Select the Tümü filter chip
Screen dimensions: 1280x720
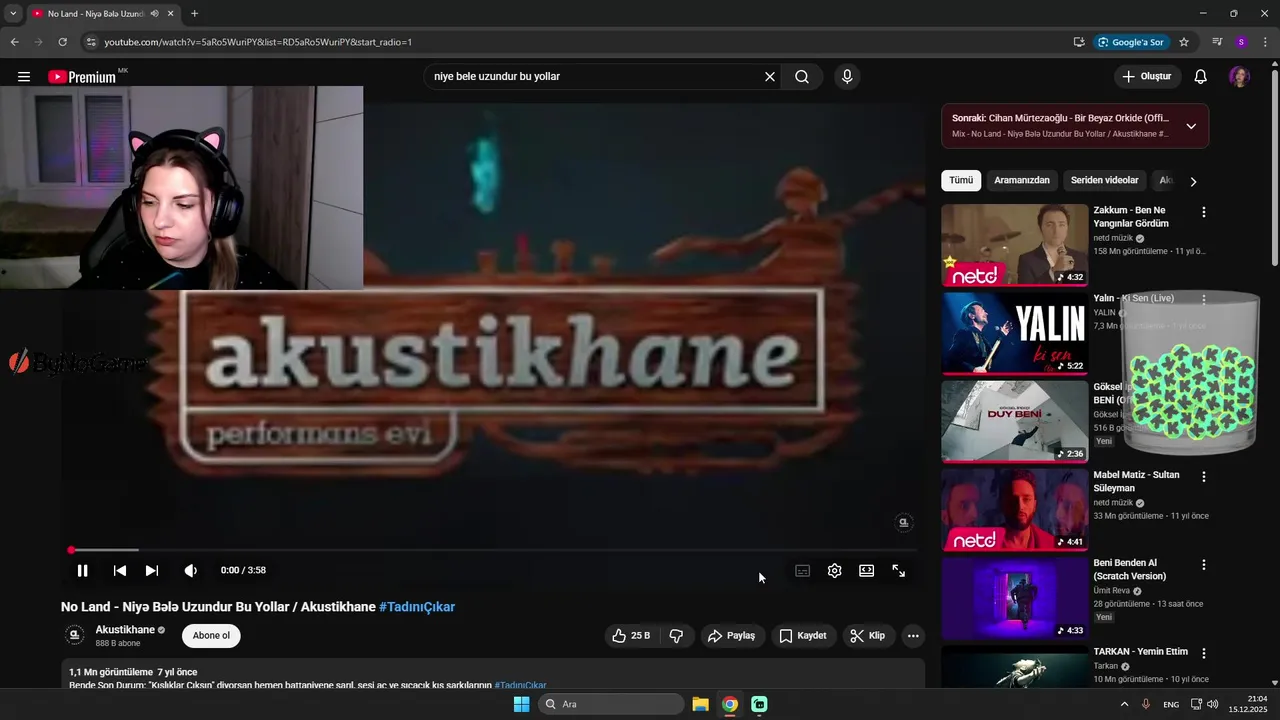pyautogui.click(x=961, y=181)
